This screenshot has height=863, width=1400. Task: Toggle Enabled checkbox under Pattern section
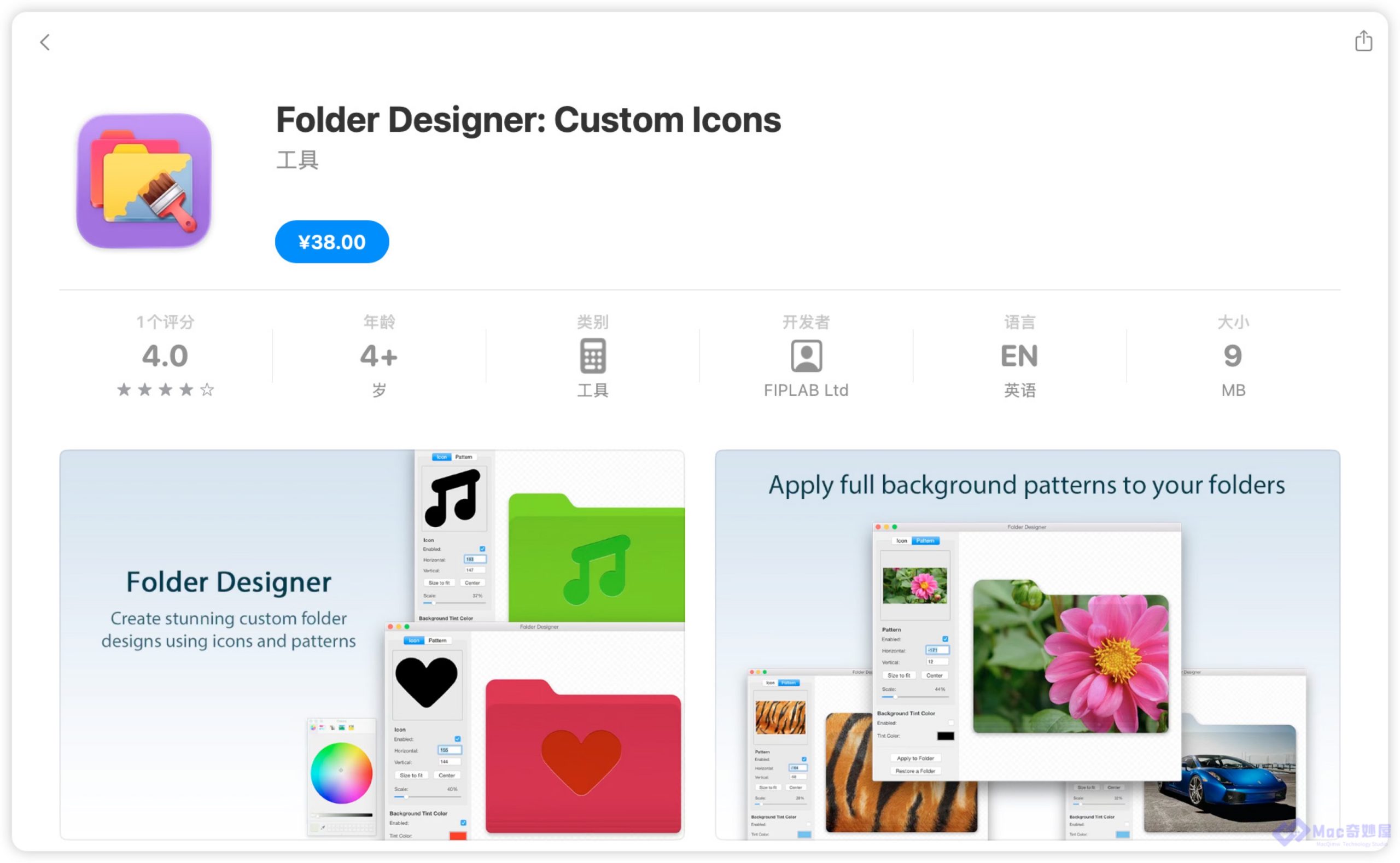click(x=945, y=639)
